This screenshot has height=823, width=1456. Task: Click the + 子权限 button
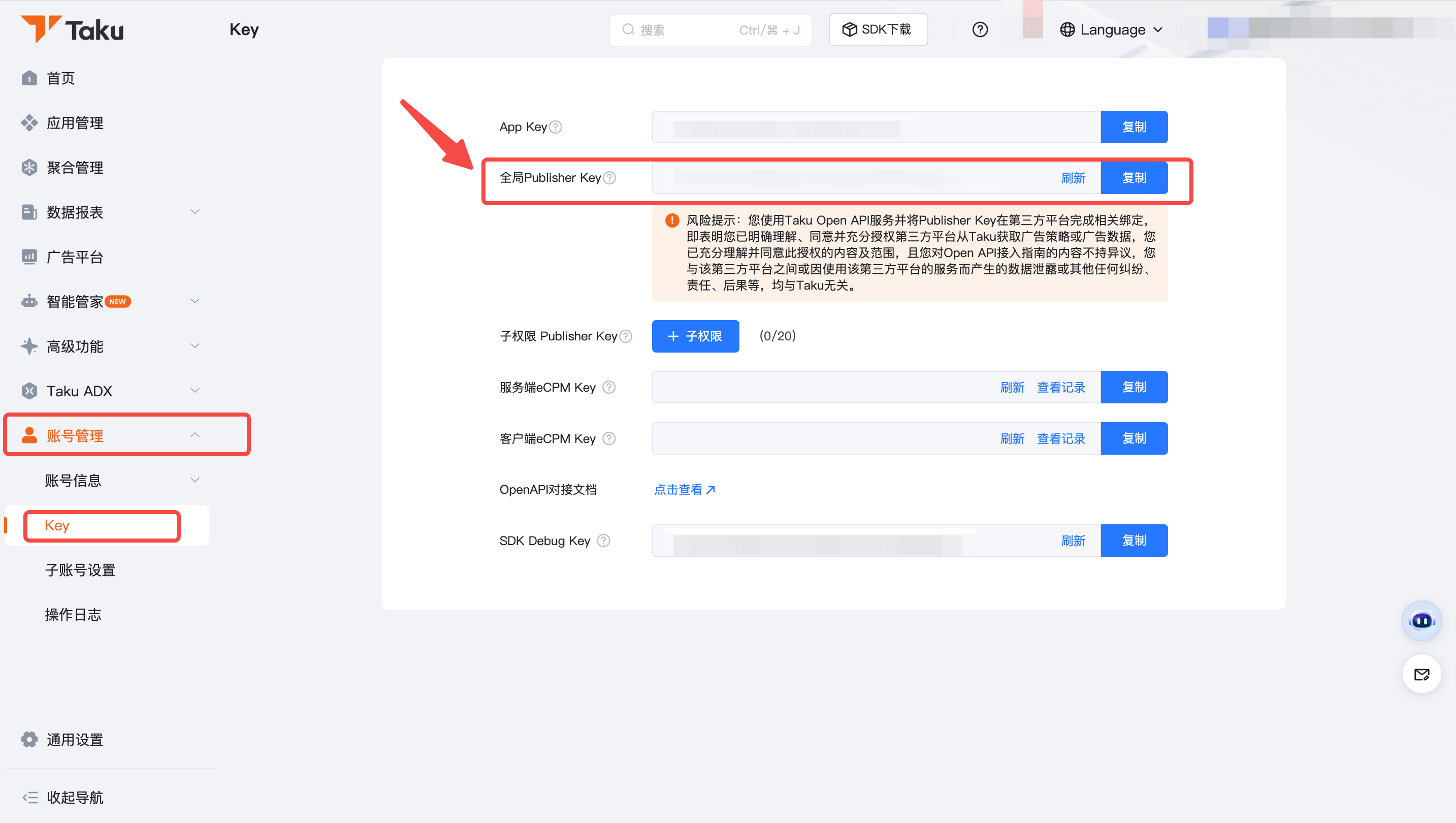coord(695,336)
